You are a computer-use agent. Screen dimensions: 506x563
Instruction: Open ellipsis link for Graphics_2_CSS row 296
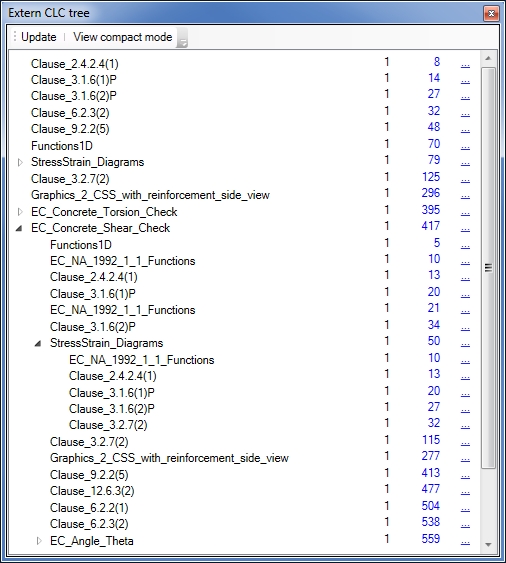point(465,195)
